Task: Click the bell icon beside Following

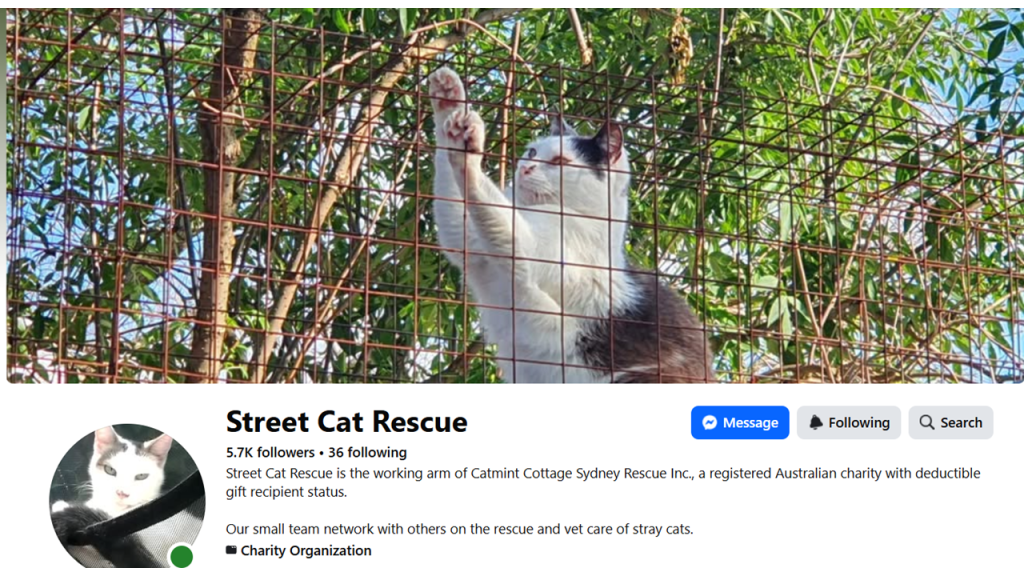Action: coord(816,423)
